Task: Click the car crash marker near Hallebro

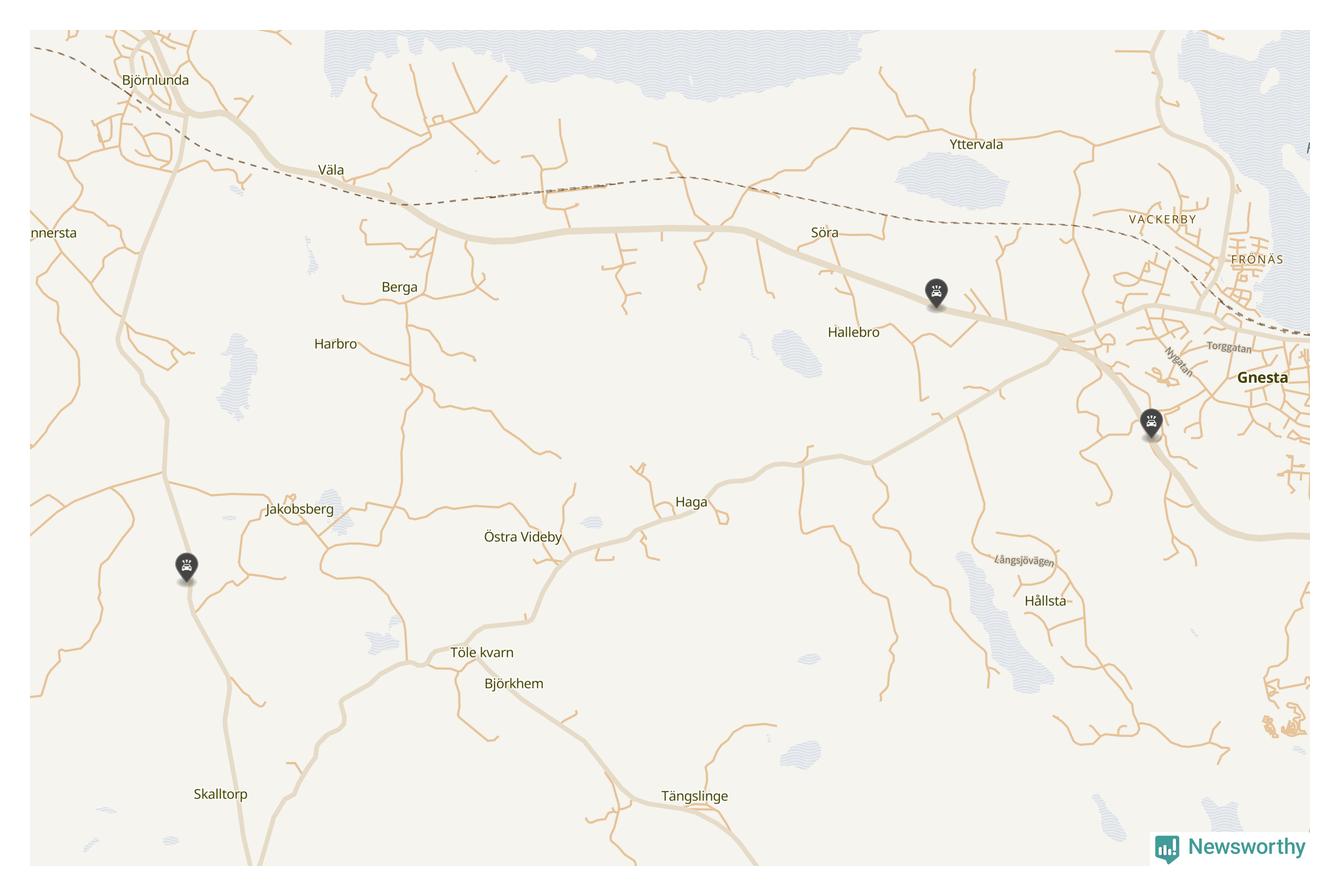Action: click(x=936, y=293)
